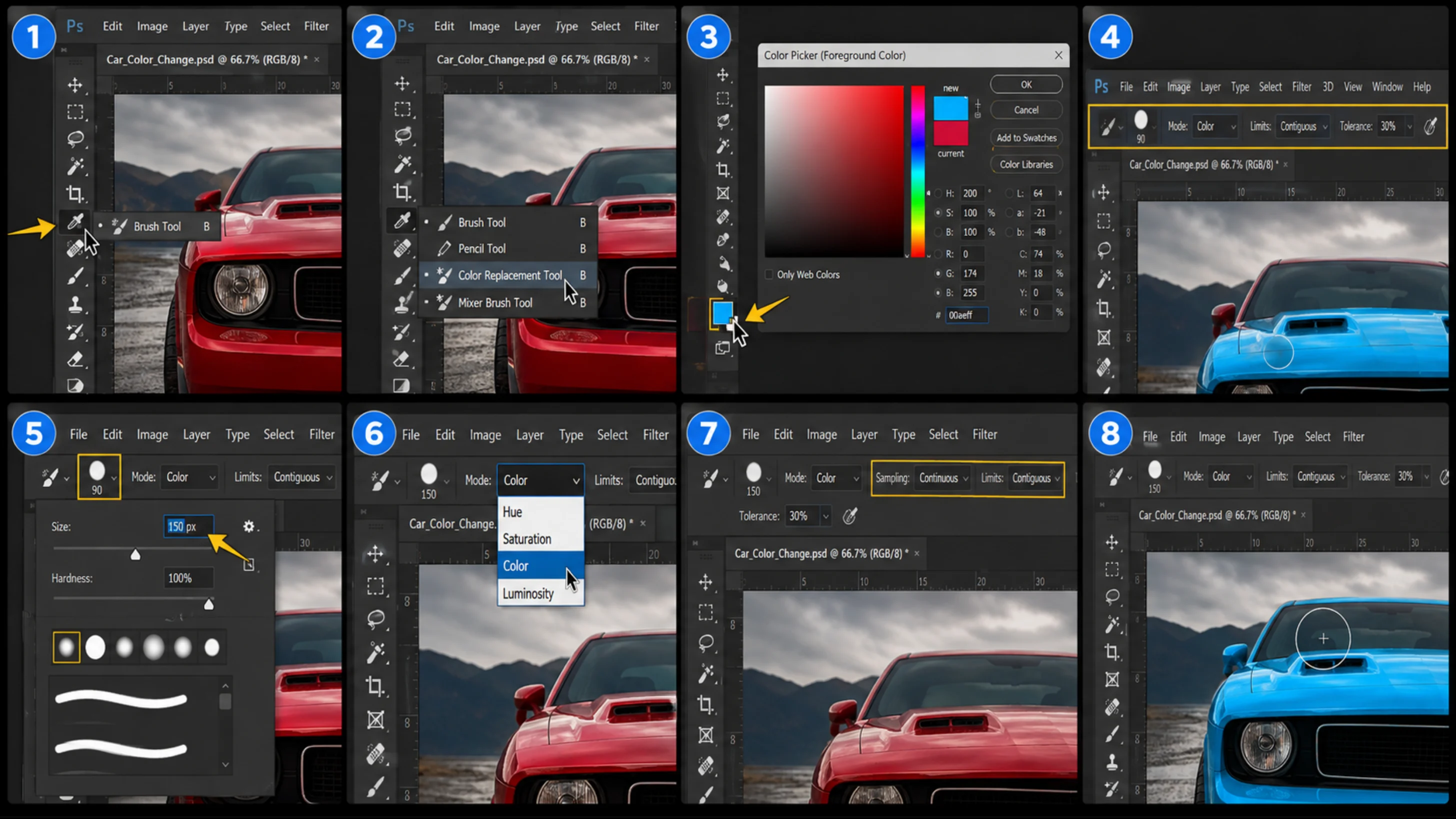Viewport: 1456px width, 819px height.
Task: Open brush settings gear in Size panel
Action: [x=248, y=526]
